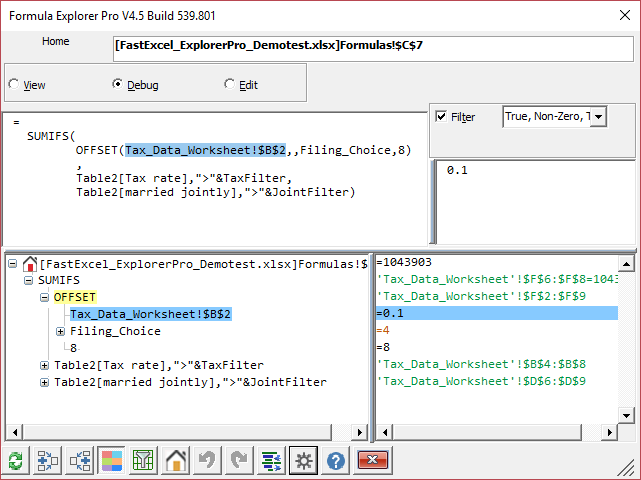Select Tax_Data_Worksheet!$B$2 in the tree
The width and height of the screenshot is (641, 480).
point(151,314)
